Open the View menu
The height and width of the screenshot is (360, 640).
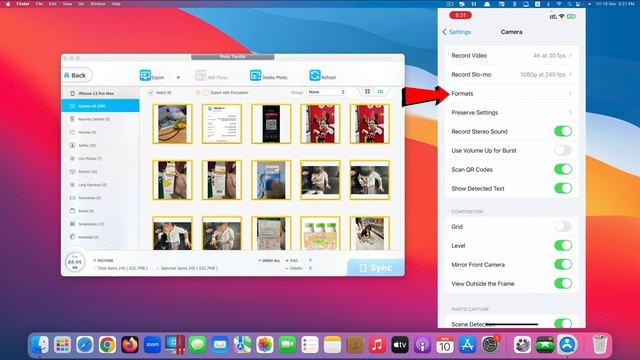67,4
